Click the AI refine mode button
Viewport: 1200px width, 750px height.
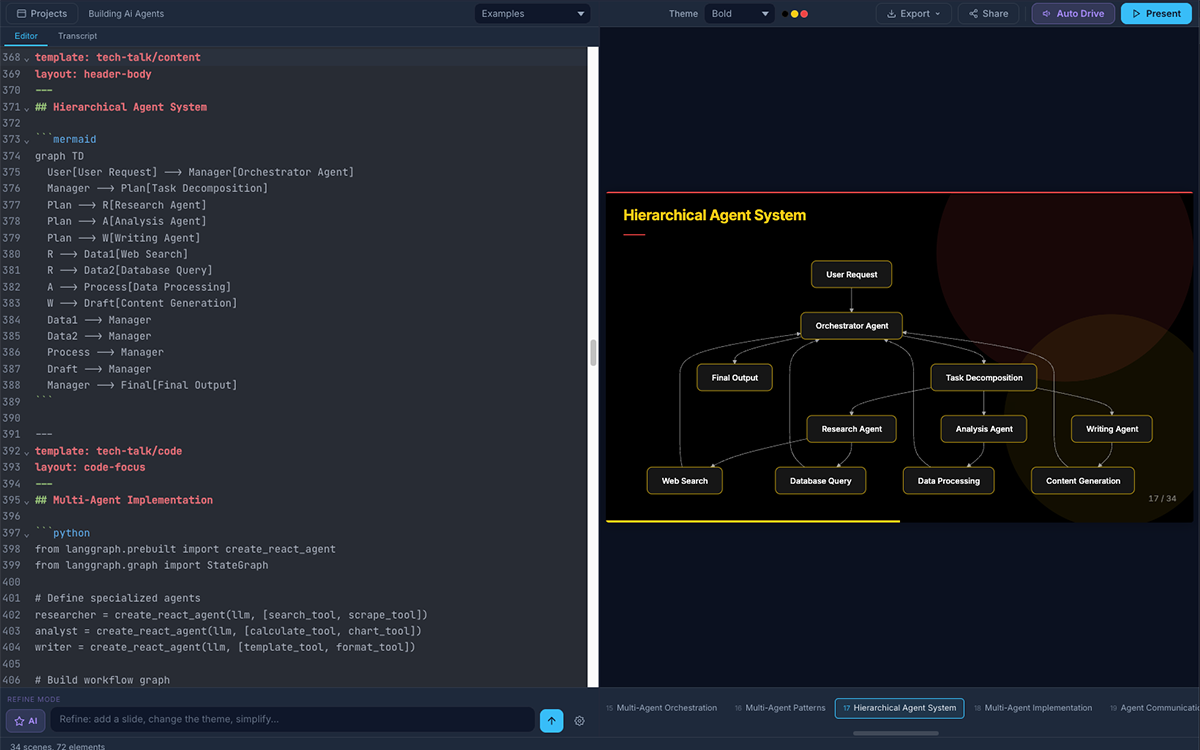click(x=26, y=720)
